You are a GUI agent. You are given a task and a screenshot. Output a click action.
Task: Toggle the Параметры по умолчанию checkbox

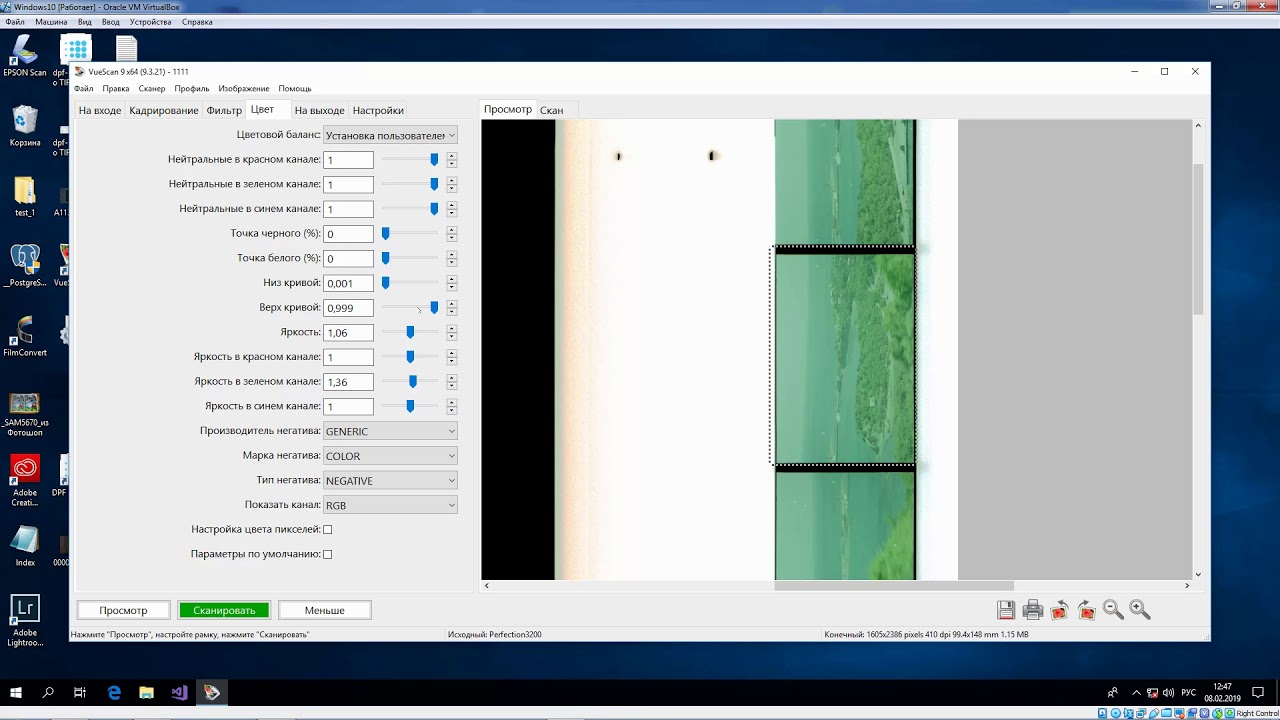pos(327,554)
